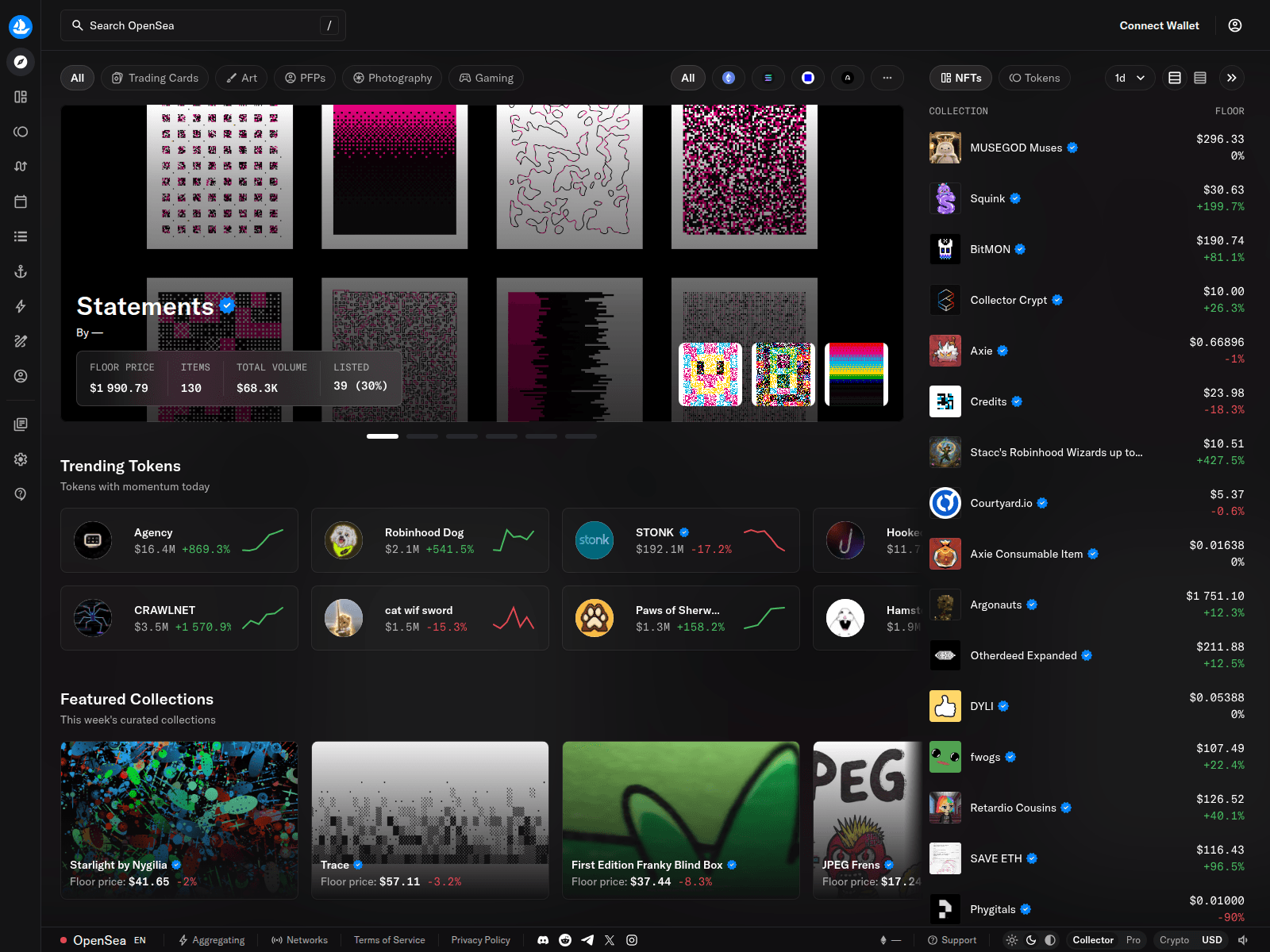Screen dimensions: 1270x952
Task: Filter by Solana chain icon
Action: (768, 78)
